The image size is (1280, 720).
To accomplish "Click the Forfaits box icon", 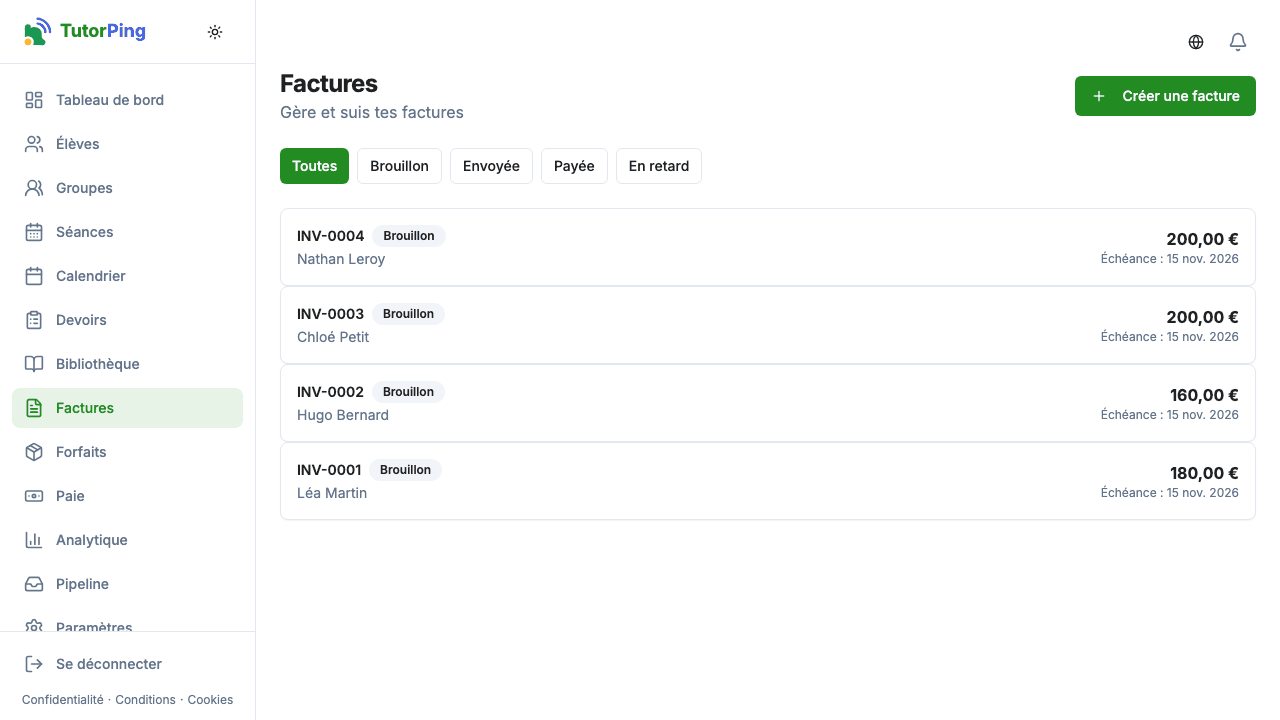I will 34,452.
